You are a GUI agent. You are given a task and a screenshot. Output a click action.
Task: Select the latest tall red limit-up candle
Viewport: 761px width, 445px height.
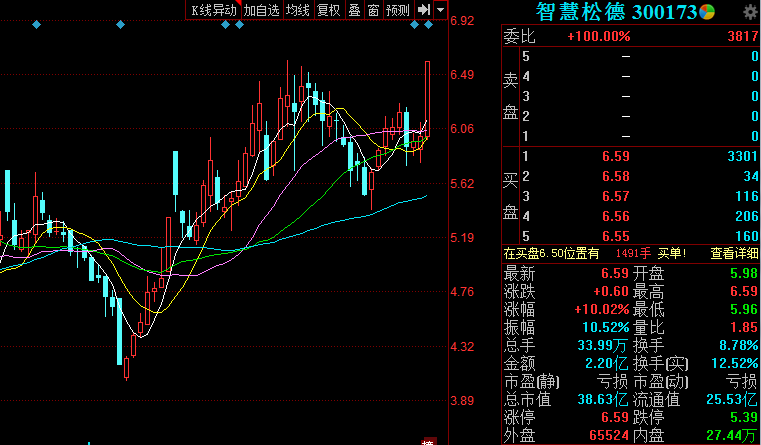[428, 99]
